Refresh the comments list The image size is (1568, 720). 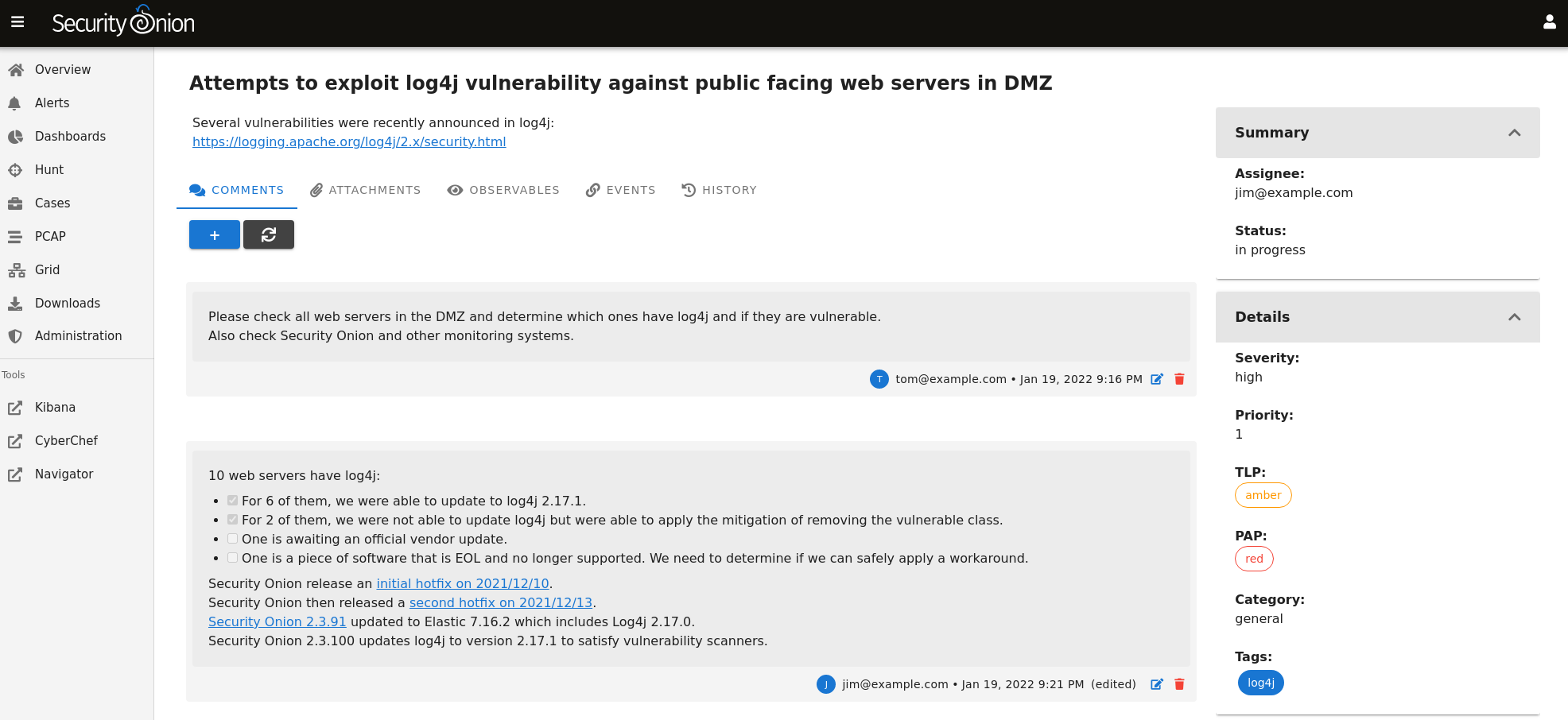click(269, 234)
